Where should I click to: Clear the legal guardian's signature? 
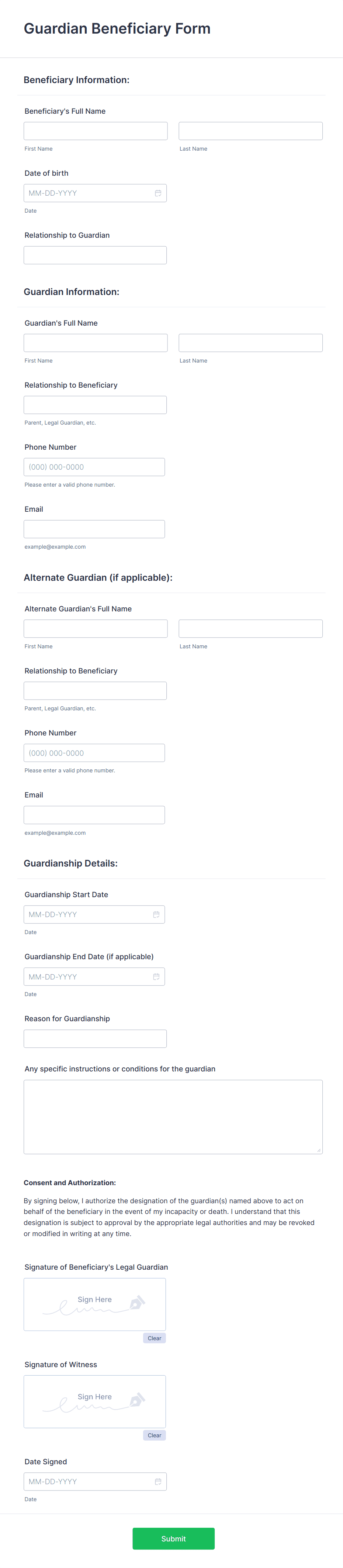click(x=154, y=1337)
